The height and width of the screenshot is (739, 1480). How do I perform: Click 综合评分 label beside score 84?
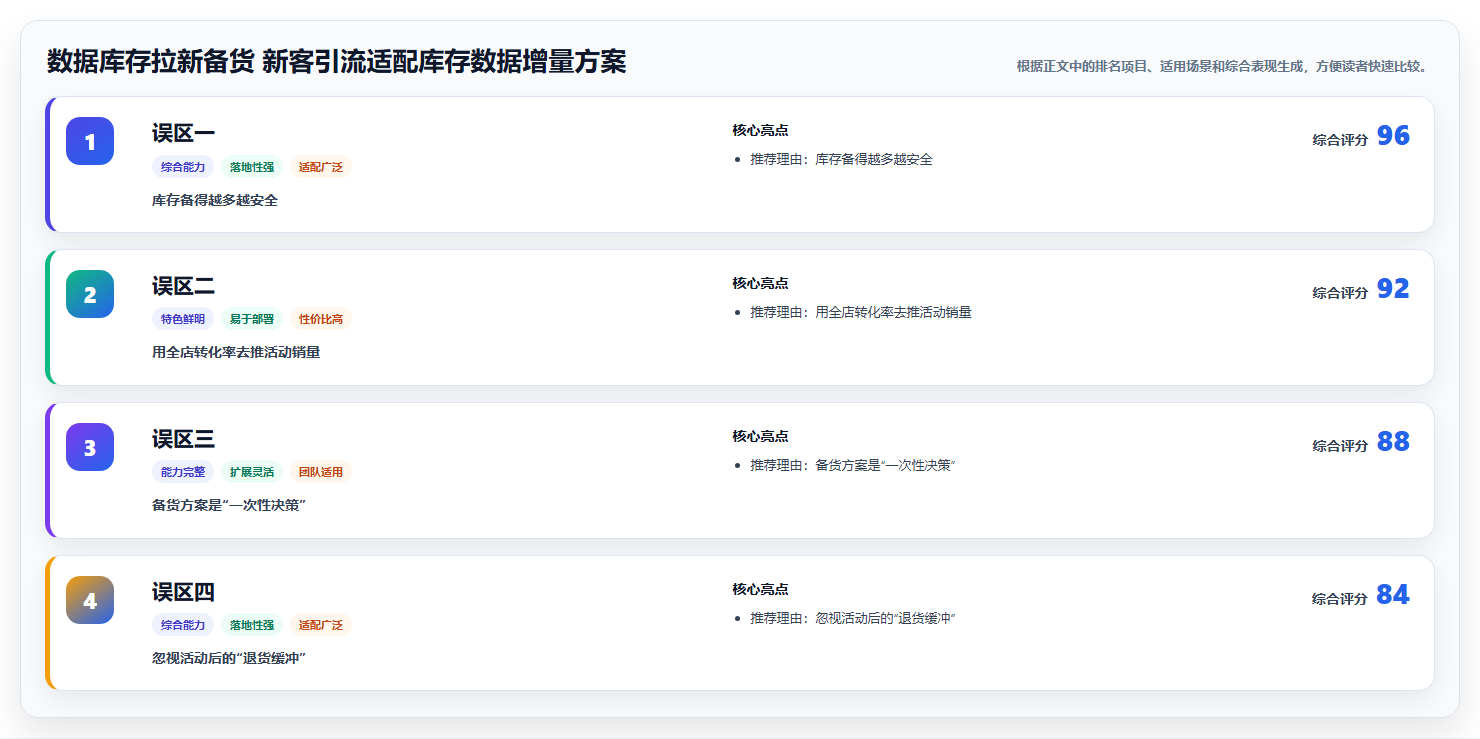click(x=1340, y=599)
